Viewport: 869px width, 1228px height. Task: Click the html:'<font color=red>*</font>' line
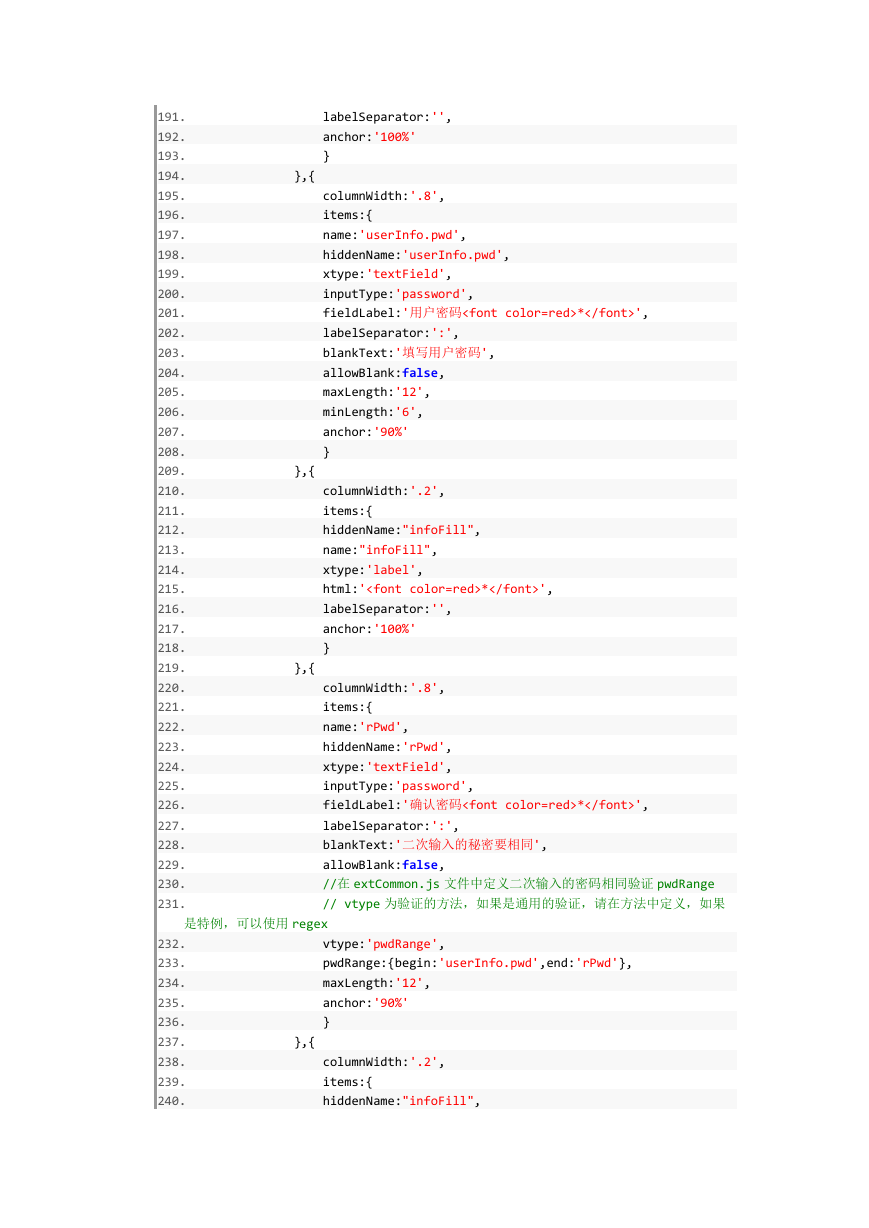(438, 589)
